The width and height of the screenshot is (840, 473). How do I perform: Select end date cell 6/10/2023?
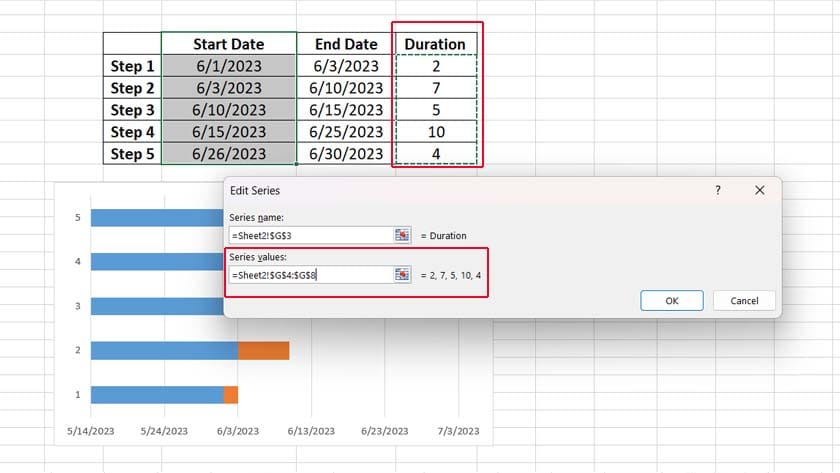pos(346,88)
